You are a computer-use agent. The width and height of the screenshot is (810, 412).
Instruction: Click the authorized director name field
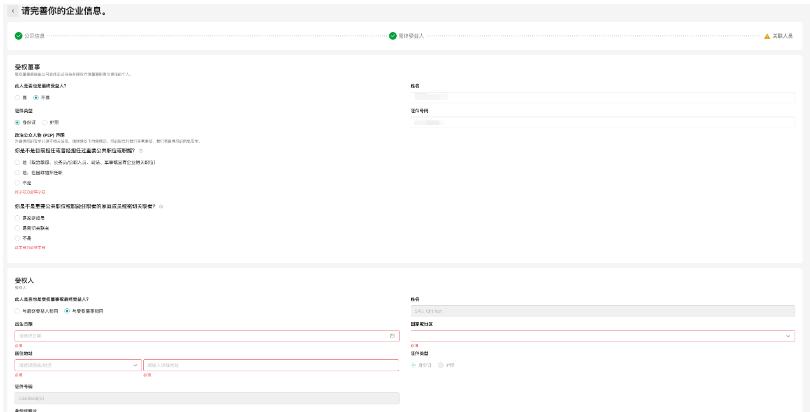[x=603, y=97]
